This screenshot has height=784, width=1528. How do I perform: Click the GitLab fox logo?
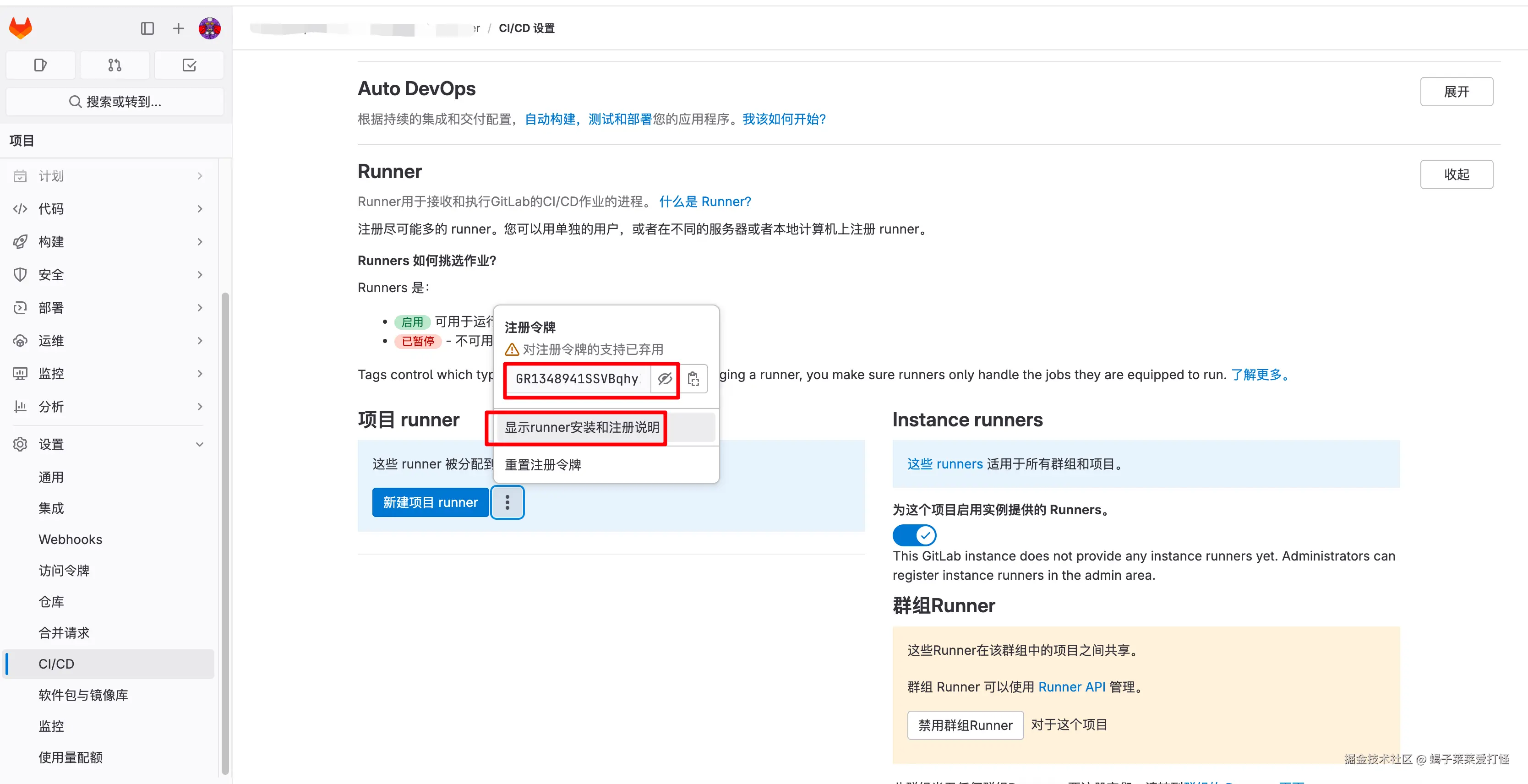(x=21, y=28)
